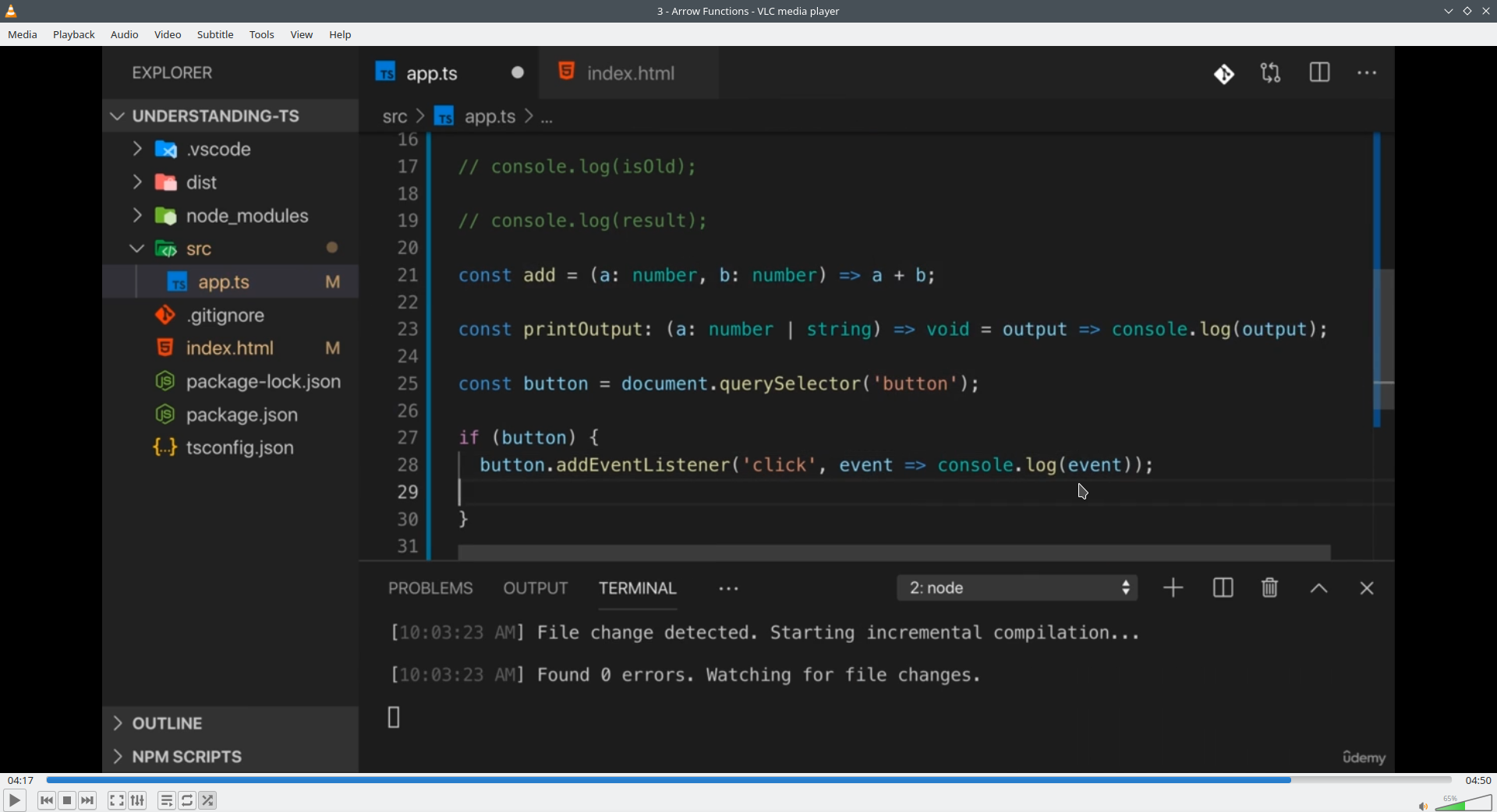This screenshot has width=1497, height=812.
Task: Click the playback seek bar
Action: click(x=748, y=779)
